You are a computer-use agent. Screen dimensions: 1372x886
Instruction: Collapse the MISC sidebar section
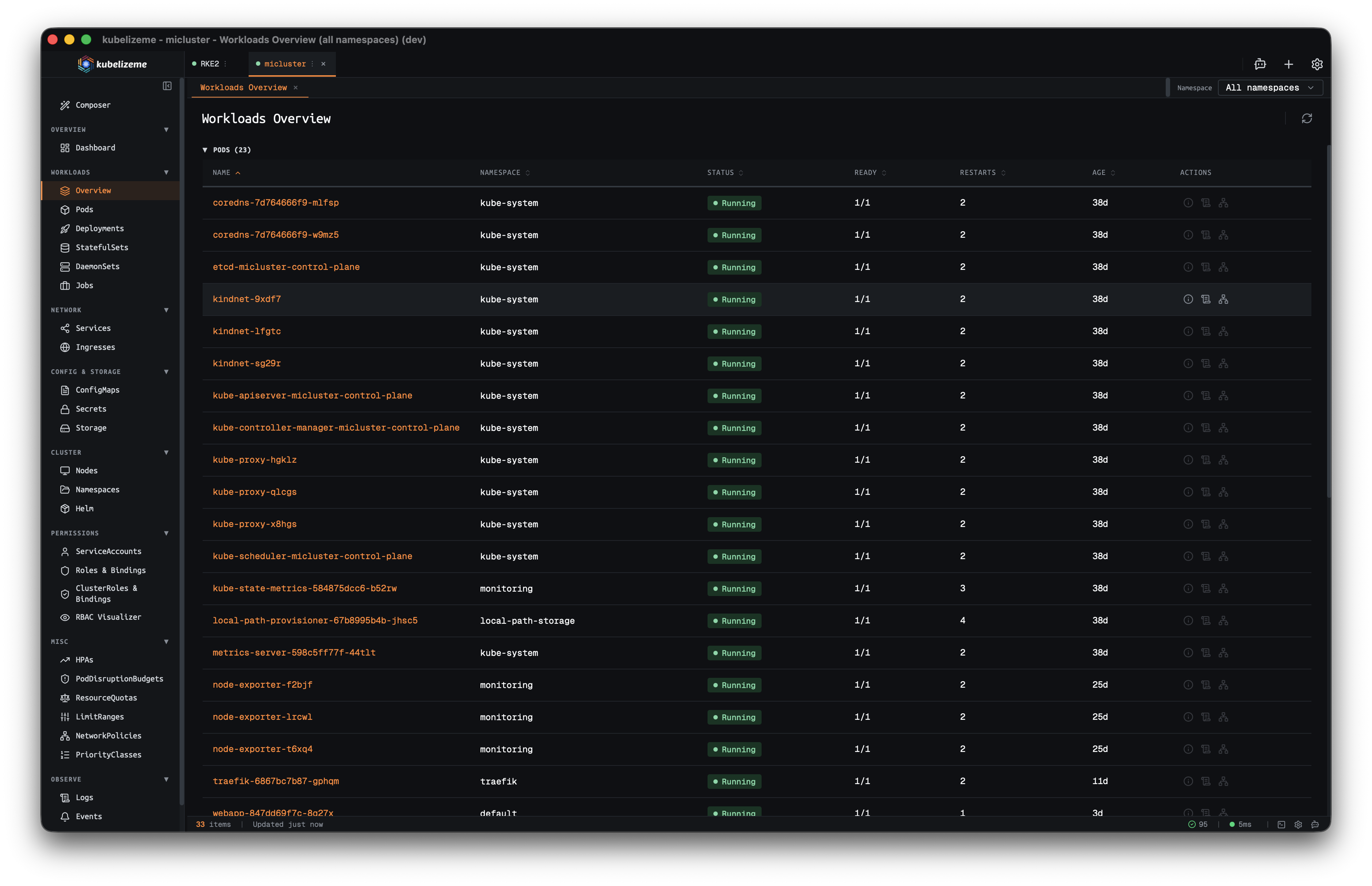[x=167, y=641]
